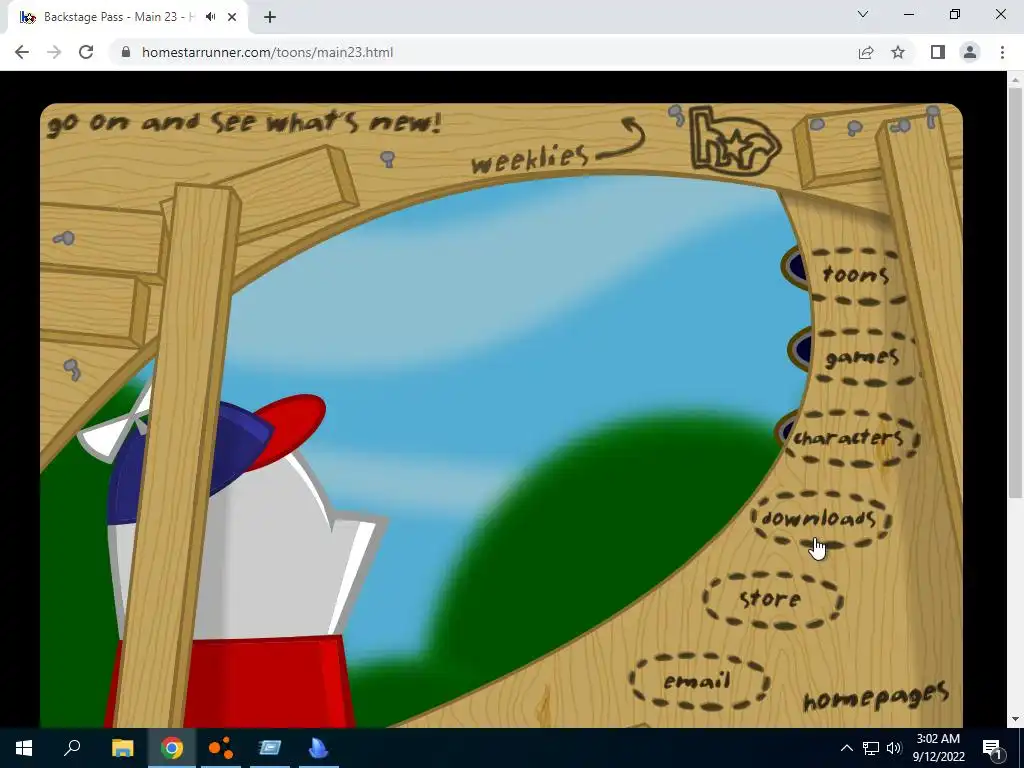Open the toons menu link
The height and width of the screenshot is (768, 1024).
(856, 275)
